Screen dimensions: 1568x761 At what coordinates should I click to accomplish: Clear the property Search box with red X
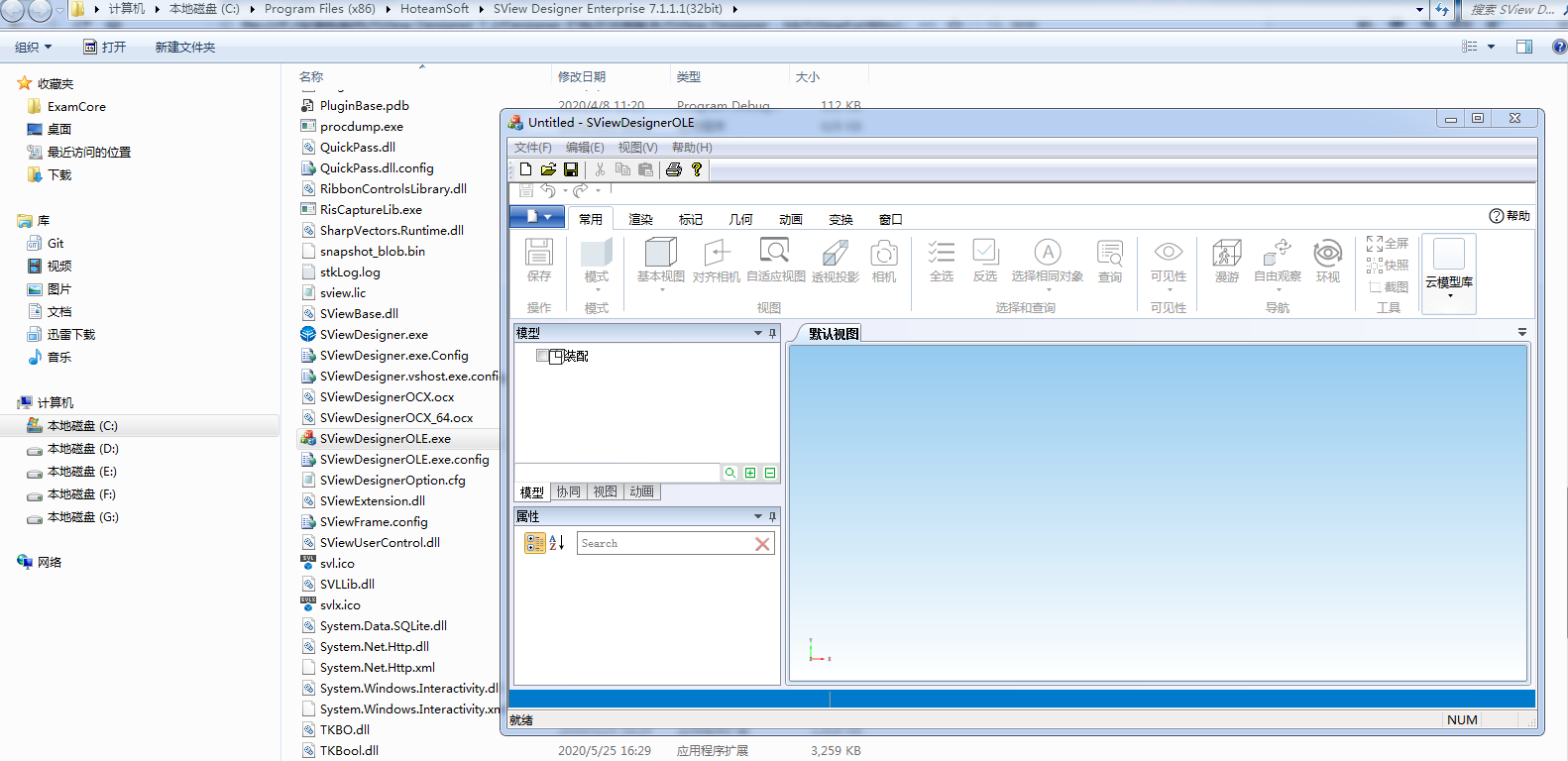pyautogui.click(x=762, y=544)
